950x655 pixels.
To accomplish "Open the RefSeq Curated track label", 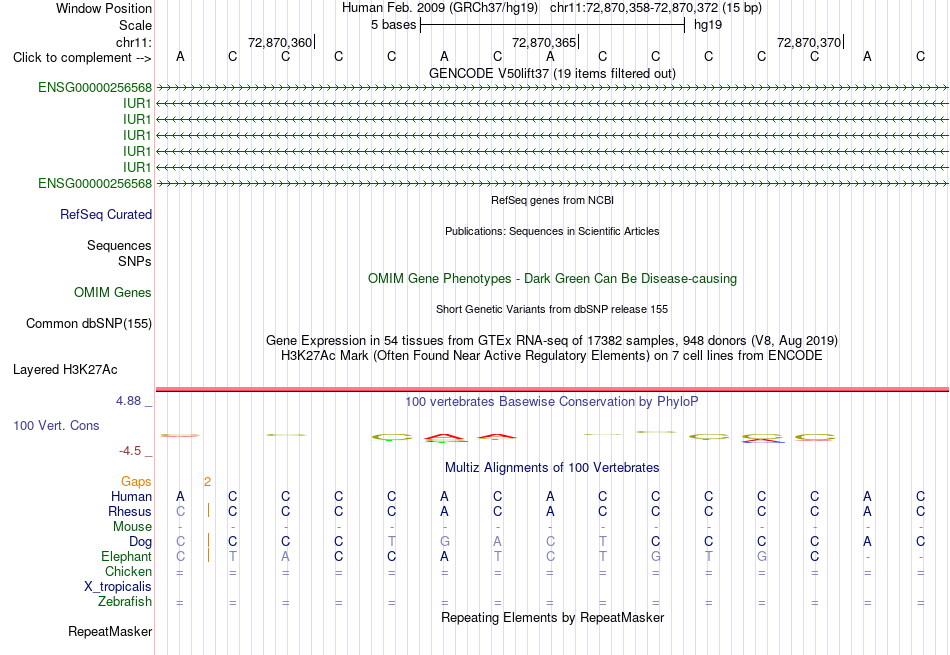I will tap(106, 214).
